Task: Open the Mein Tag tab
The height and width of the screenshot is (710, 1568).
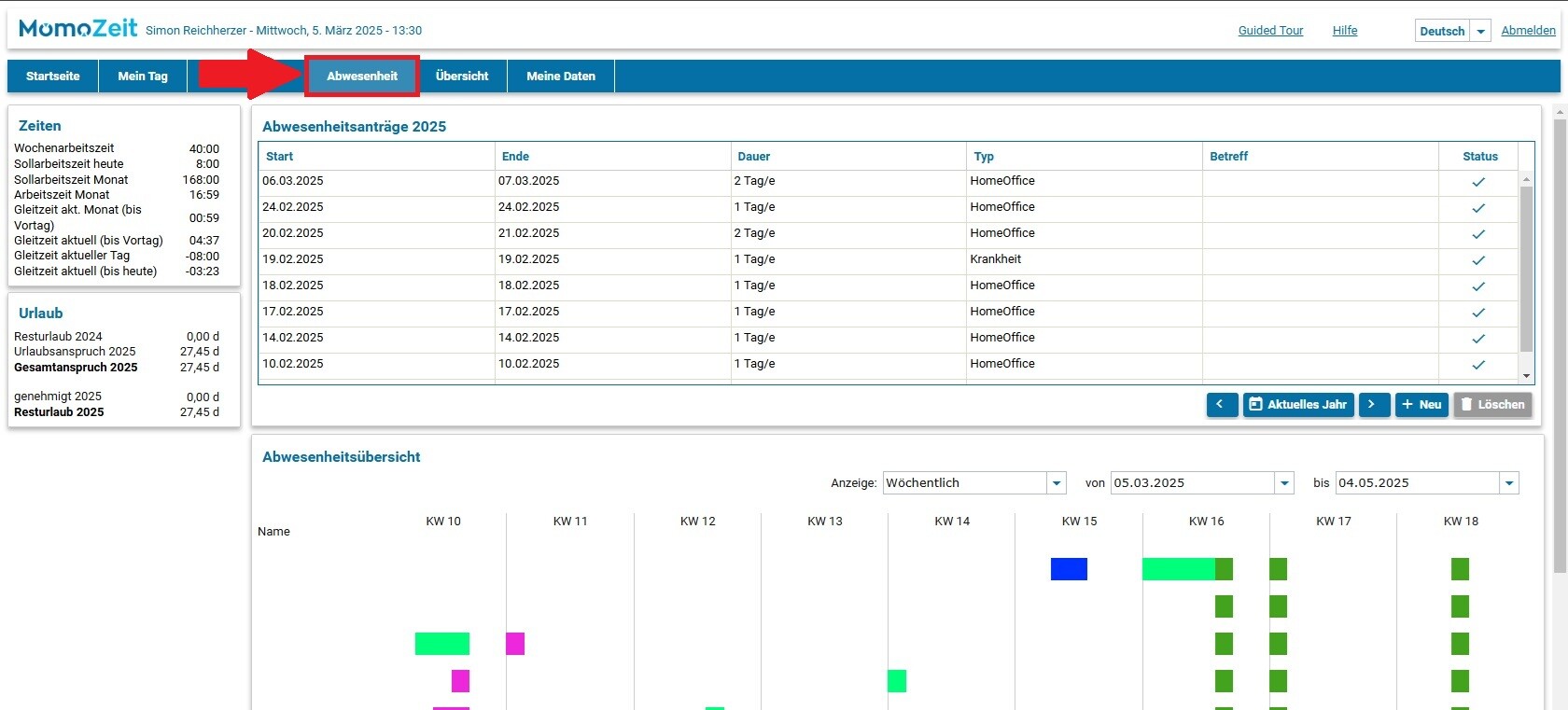Action: coord(143,77)
